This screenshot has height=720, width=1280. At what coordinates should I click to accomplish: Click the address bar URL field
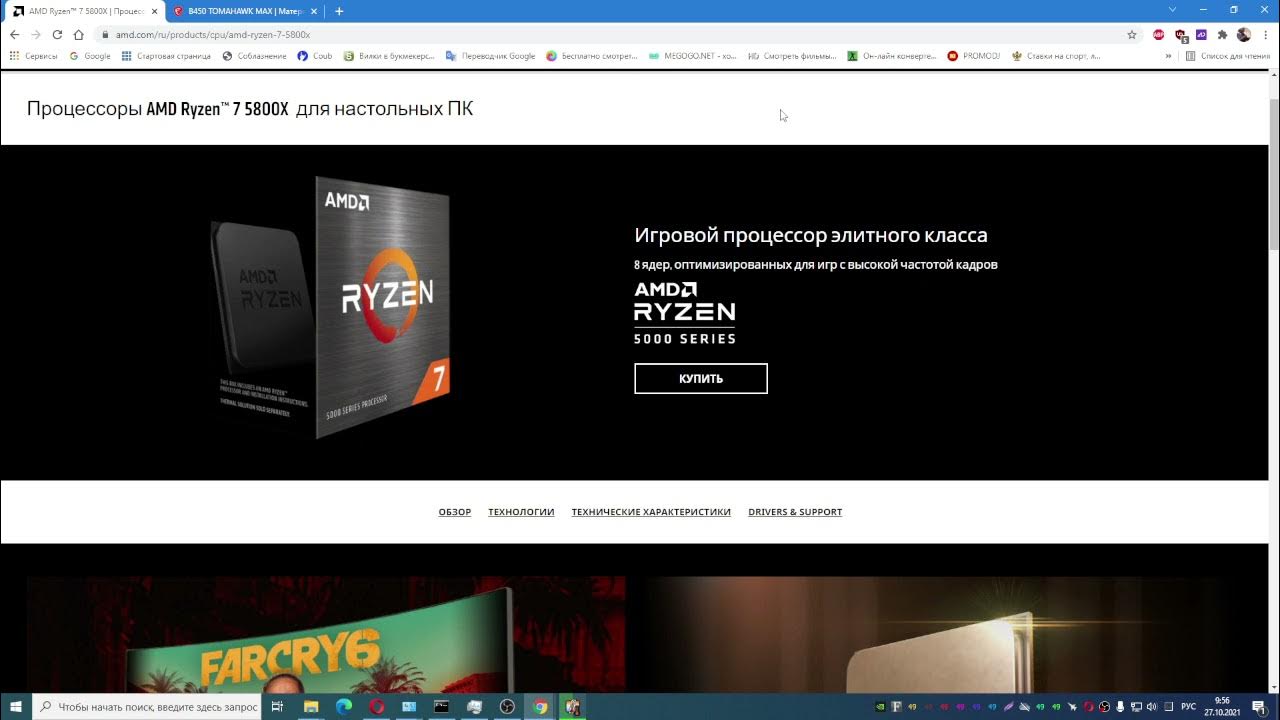pos(620,34)
